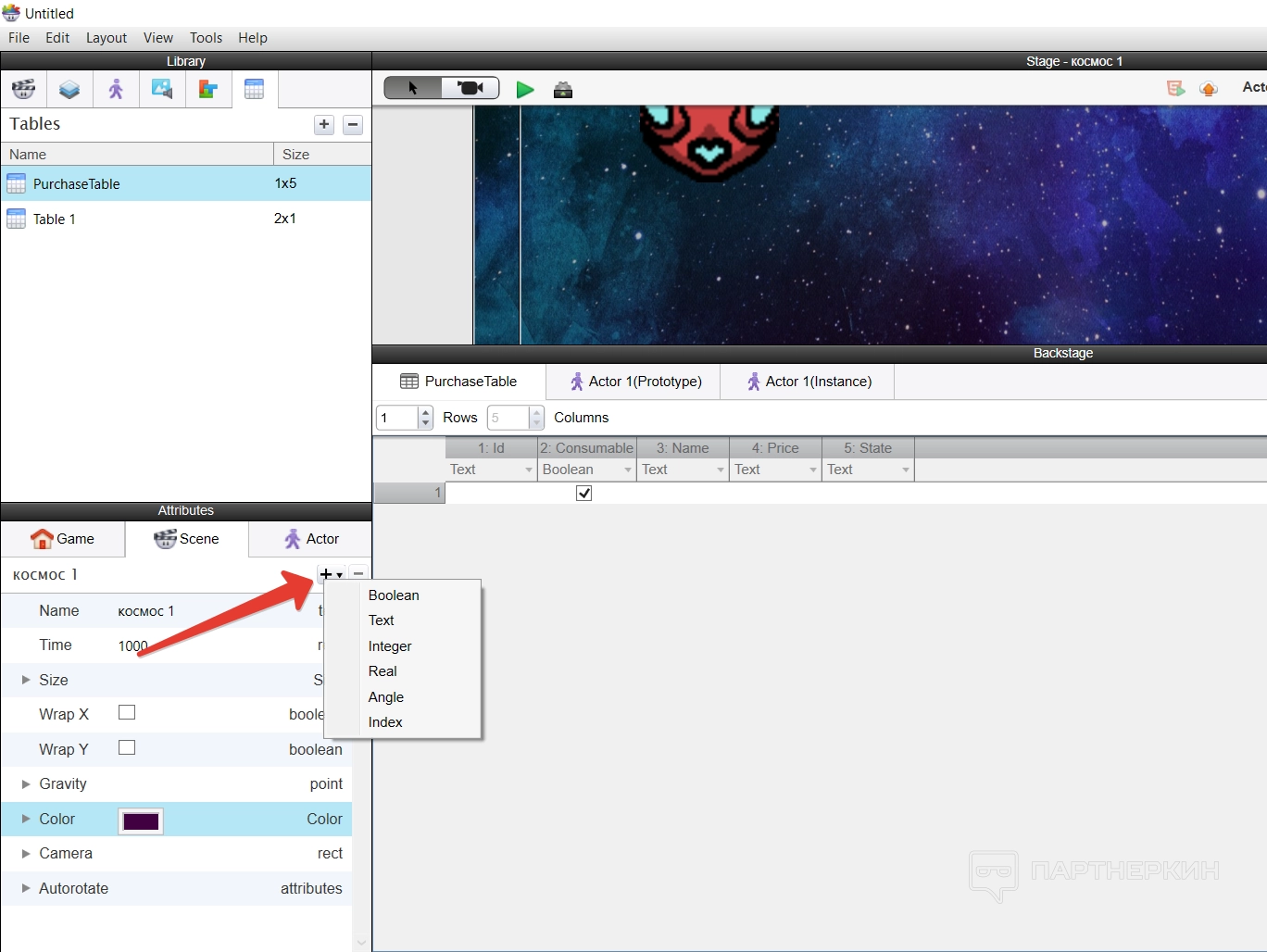The width and height of the screenshot is (1267, 952).
Task: Open the Behaviors library icon
Action: coord(208,90)
